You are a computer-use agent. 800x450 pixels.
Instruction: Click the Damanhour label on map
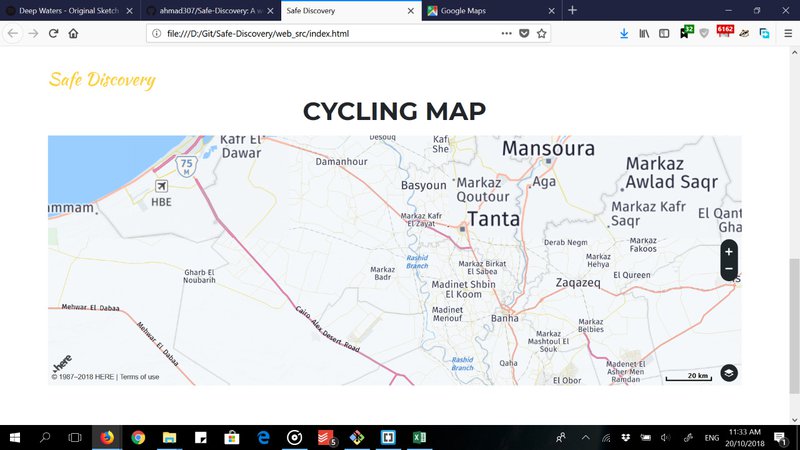pyautogui.click(x=341, y=162)
